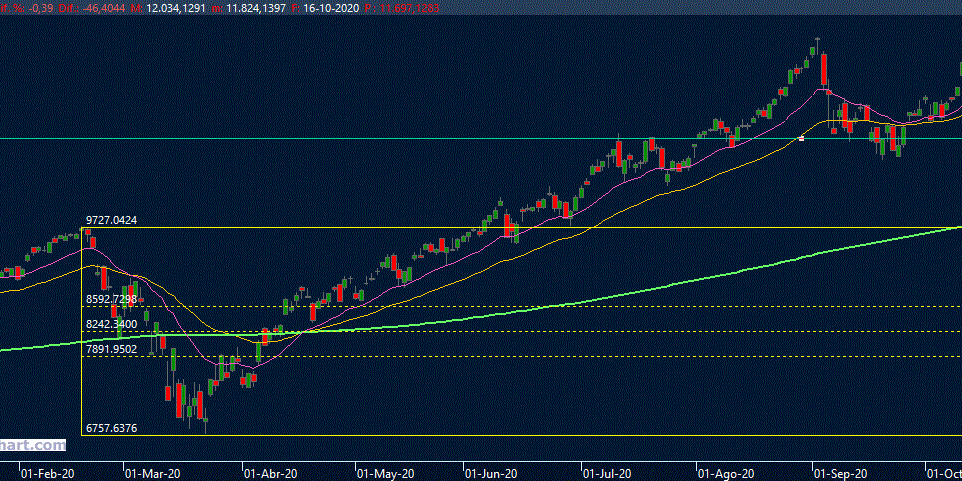Select the 8242.3400 level label
The width and height of the screenshot is (962, 481).
[x=111, y=324]
